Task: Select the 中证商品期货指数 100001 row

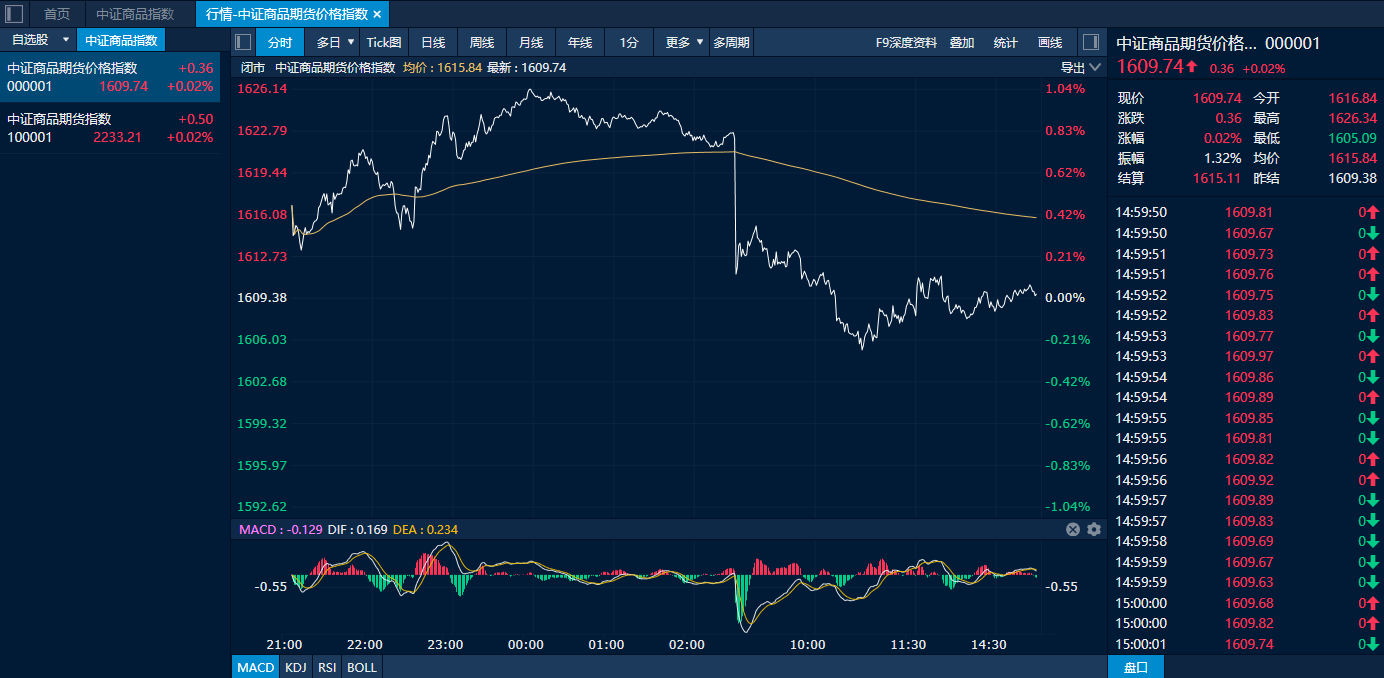Action: tap(110, 128)
